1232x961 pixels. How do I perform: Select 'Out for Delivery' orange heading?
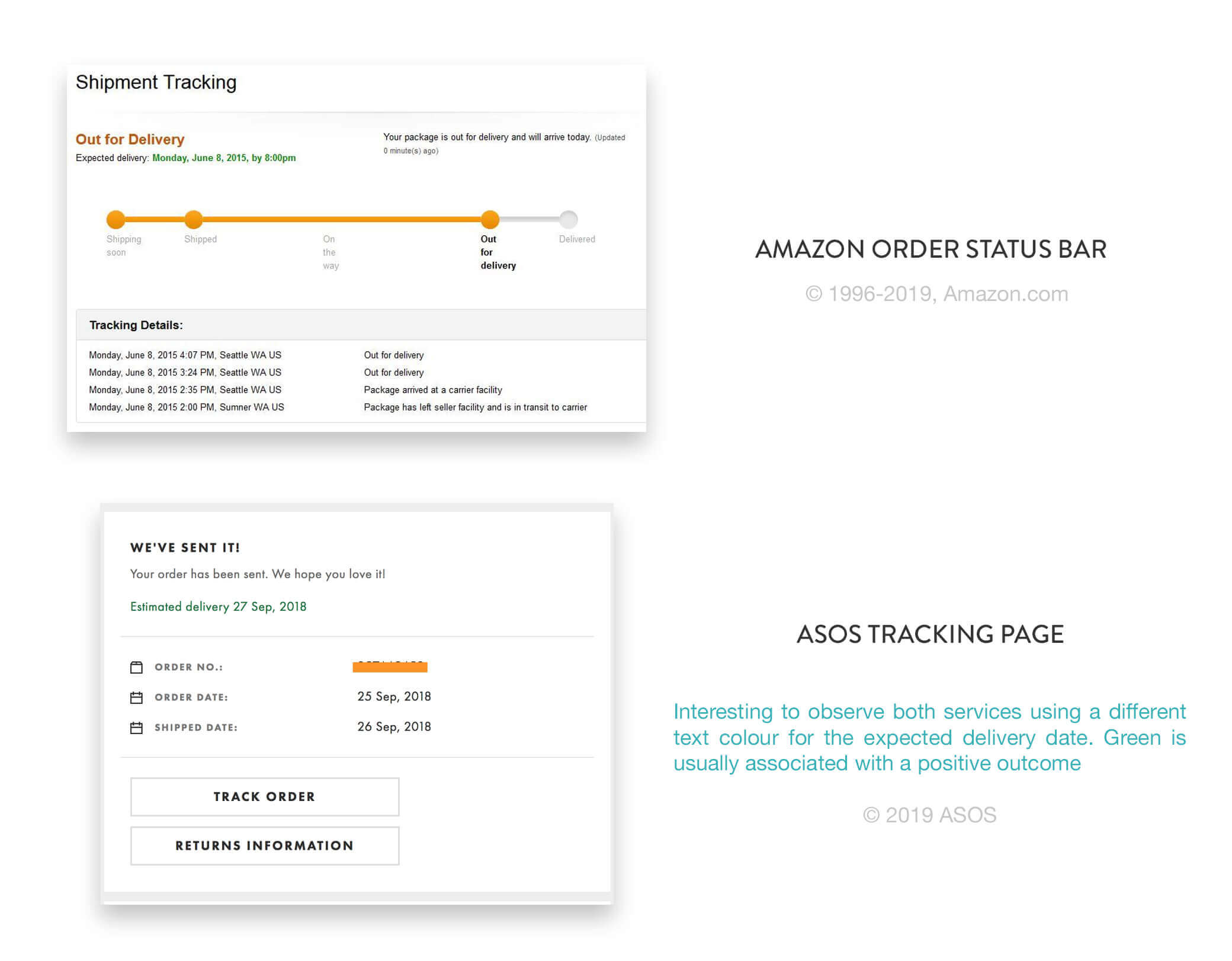pyautogui.click(x=130, y=139)
